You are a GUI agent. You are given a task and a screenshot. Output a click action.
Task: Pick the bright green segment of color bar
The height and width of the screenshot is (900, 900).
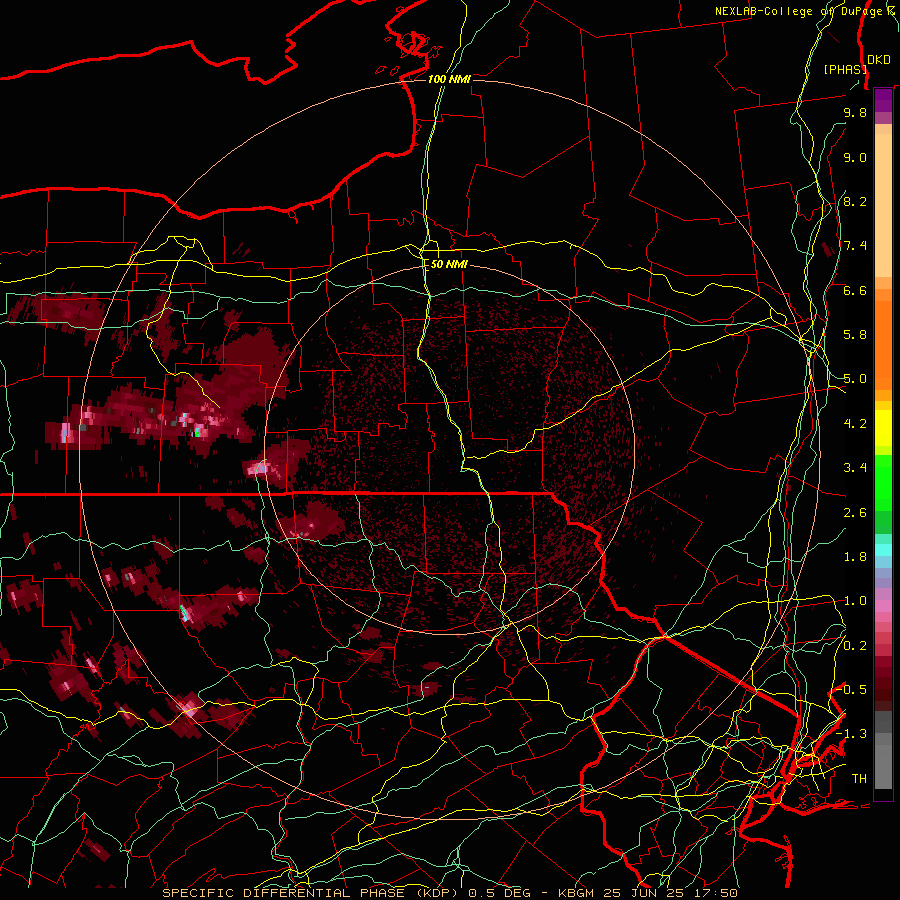(x=883, y=482)
